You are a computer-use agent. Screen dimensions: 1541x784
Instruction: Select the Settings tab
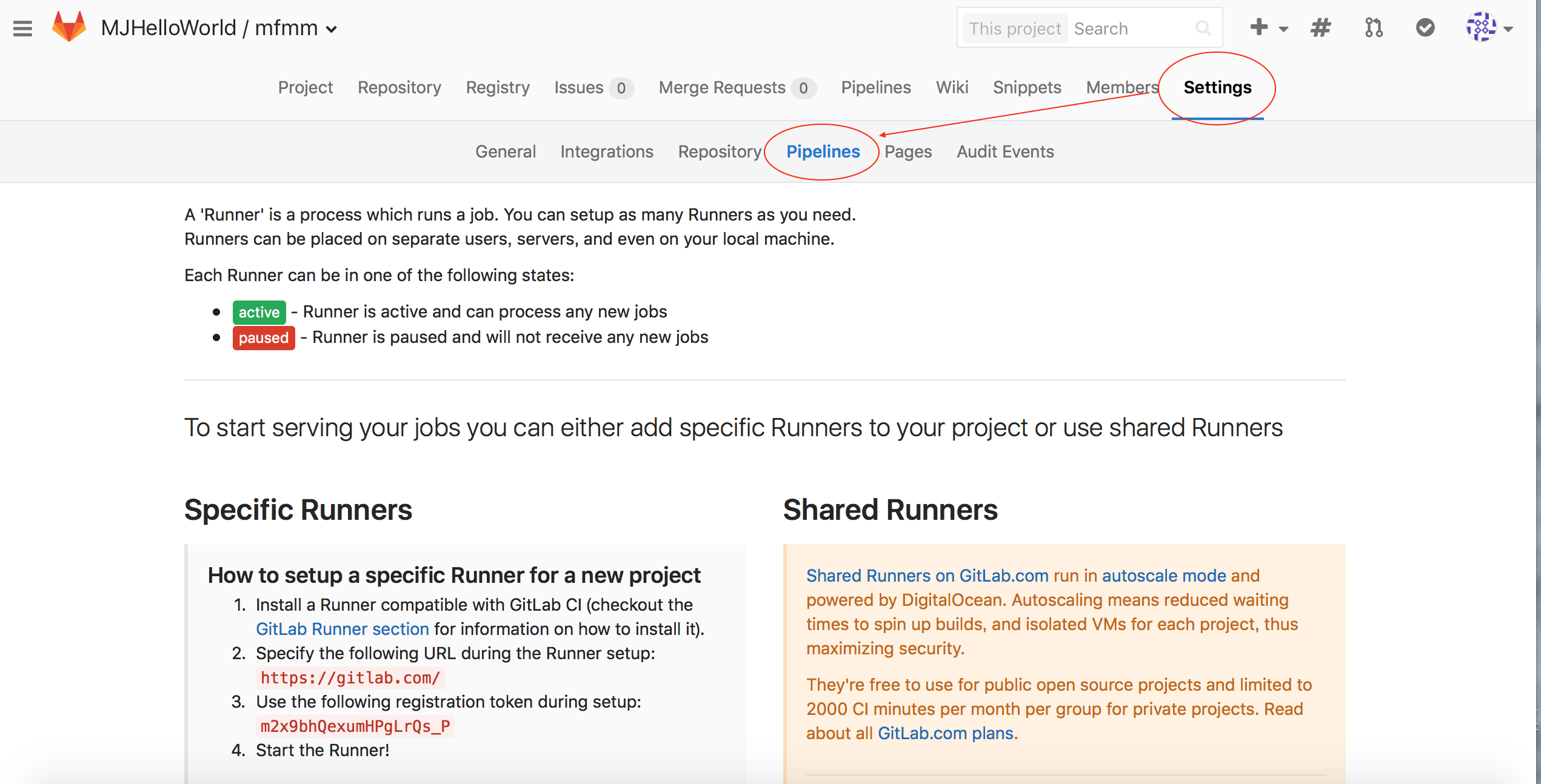point(1217,87)
